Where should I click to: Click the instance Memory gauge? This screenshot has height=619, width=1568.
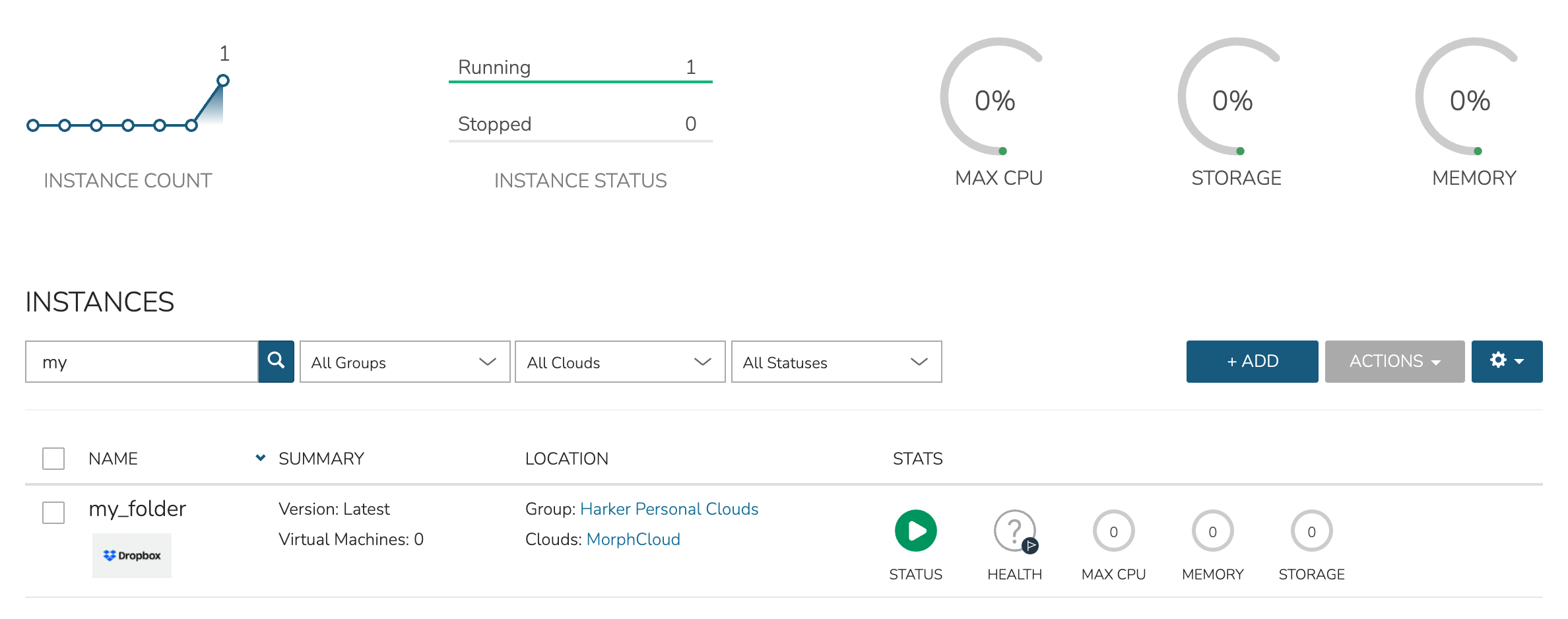pyautogui.click(x=1212, y=531)
